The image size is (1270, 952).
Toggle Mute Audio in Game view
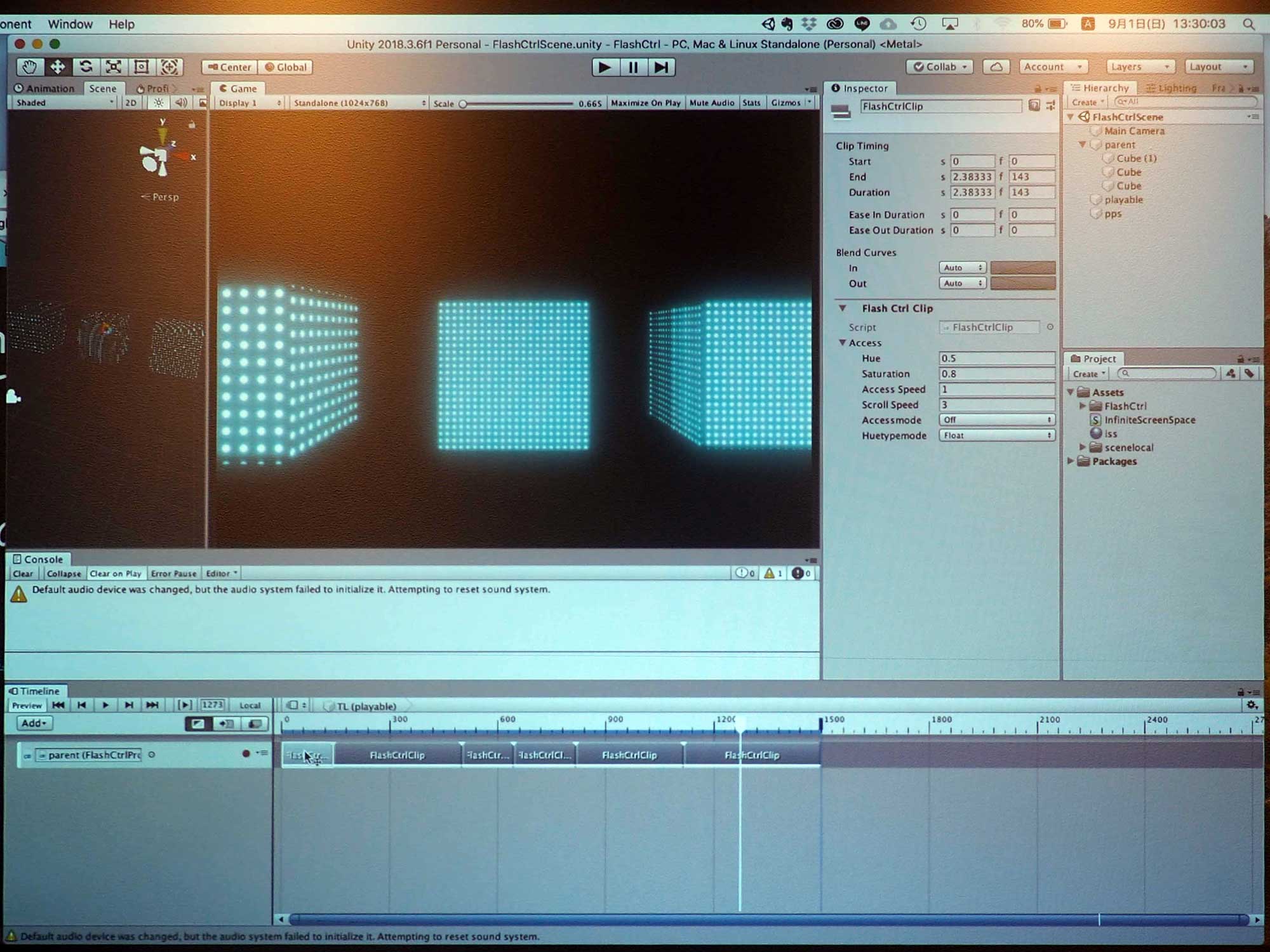[x=711, y=103]
